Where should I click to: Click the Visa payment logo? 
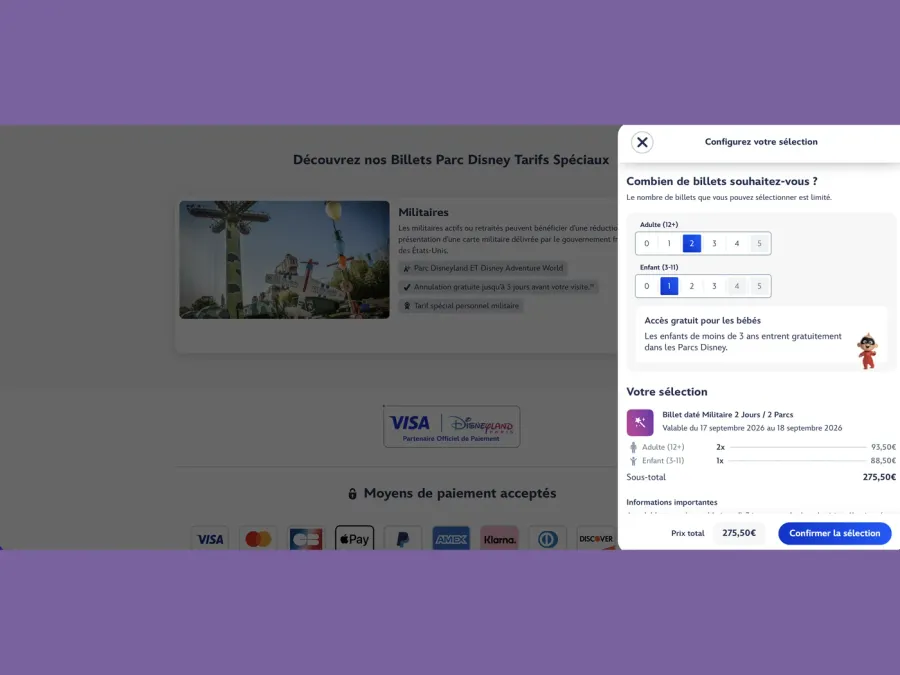tap(210, 539)
